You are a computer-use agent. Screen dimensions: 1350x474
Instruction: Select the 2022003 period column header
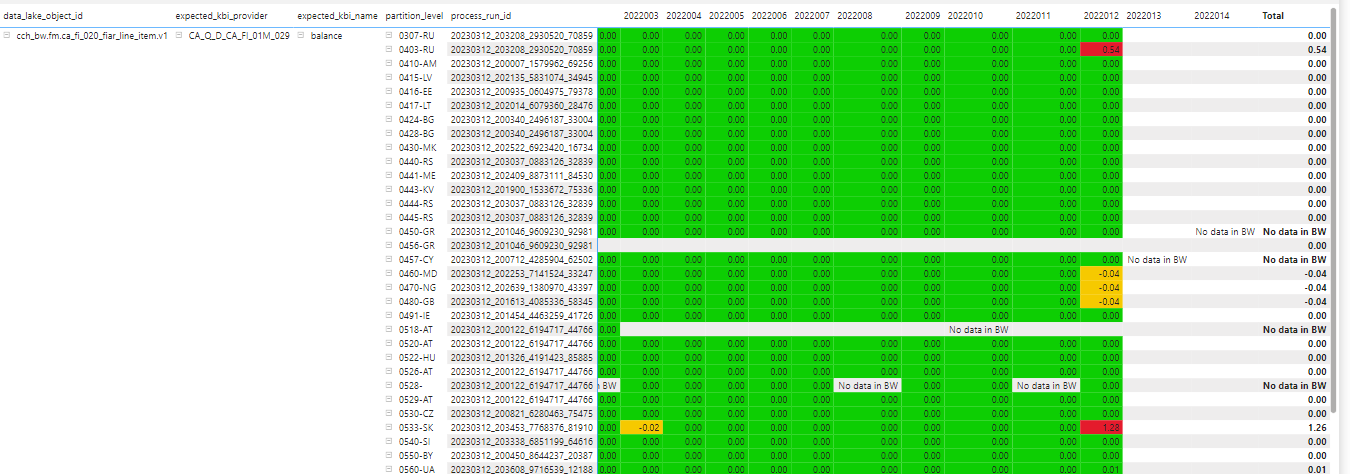pos(641,17)
